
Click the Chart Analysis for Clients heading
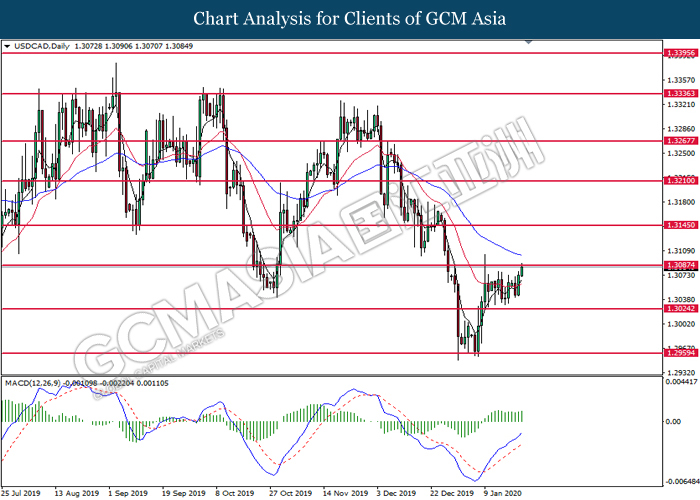coord(350,18)
